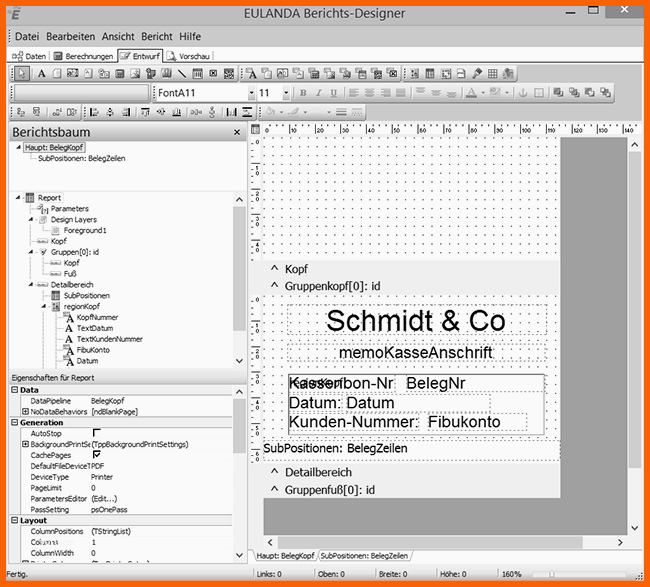Viewport: 650px width, 587px height.
Task: Switch to the Vorschau tab
Action: click(x=189, y=56)
